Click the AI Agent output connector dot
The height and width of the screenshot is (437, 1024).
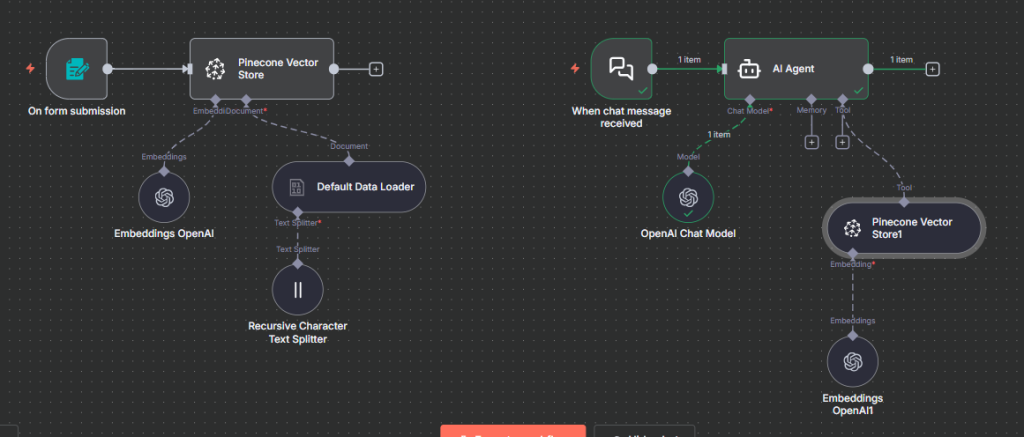[x=869, y=69]
